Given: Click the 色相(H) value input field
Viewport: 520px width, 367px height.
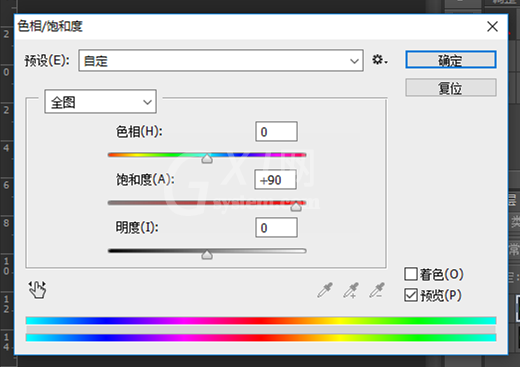Looking at the screenshot, I should (x=276, y=132).
